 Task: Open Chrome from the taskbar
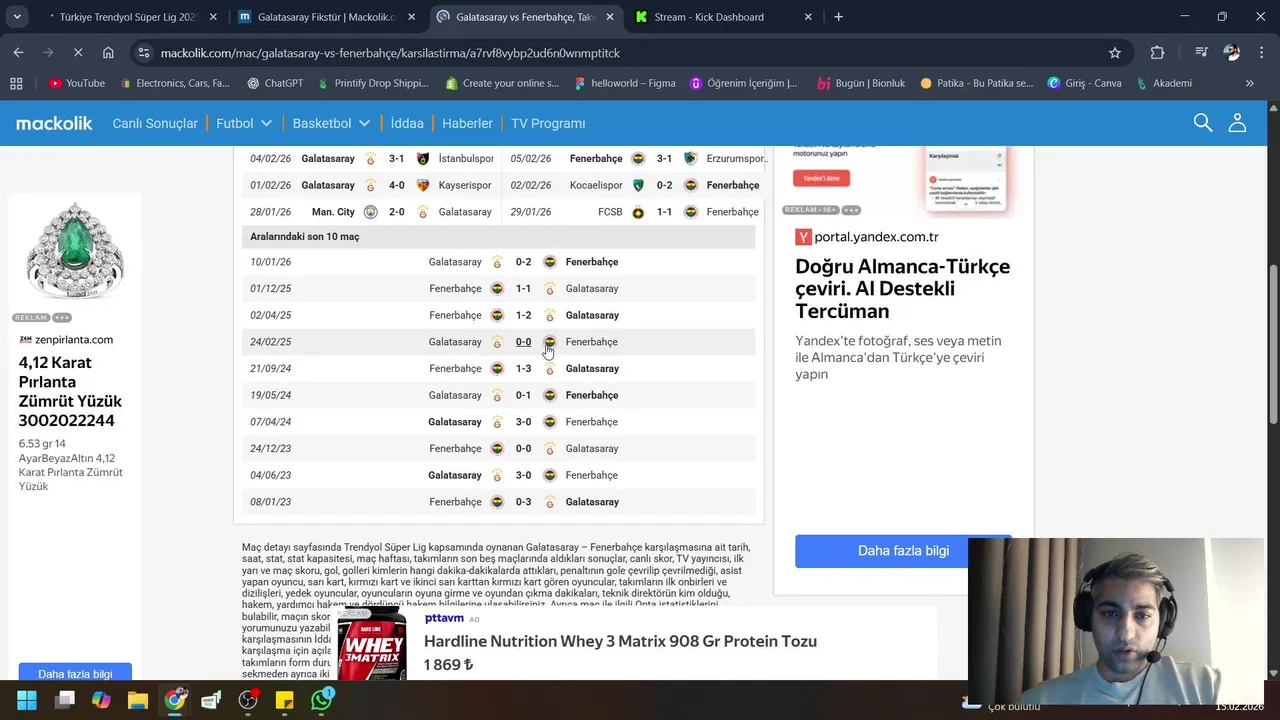pos(175,700)
